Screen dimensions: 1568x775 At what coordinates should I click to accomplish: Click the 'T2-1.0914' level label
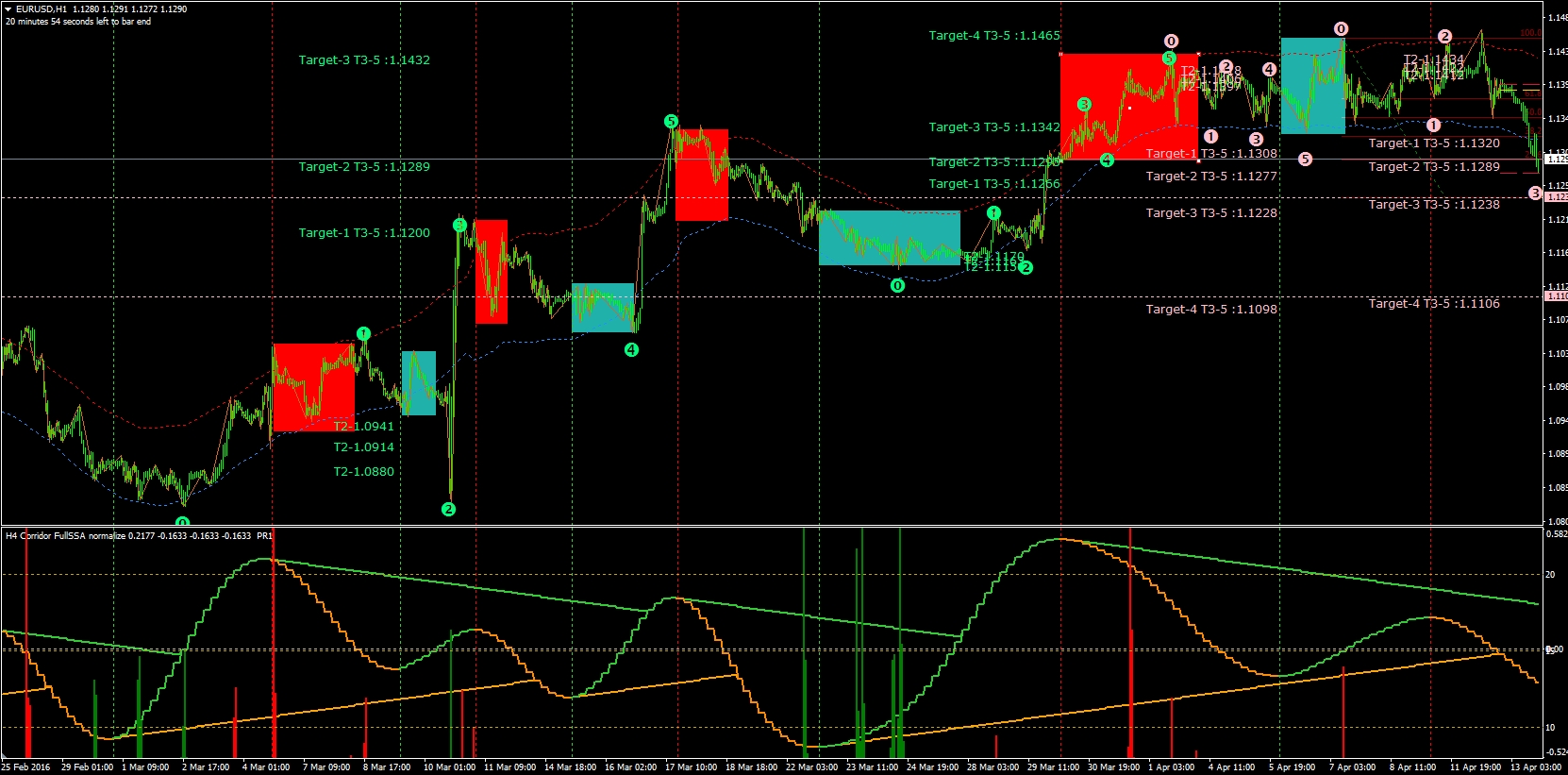pos(364,446)
